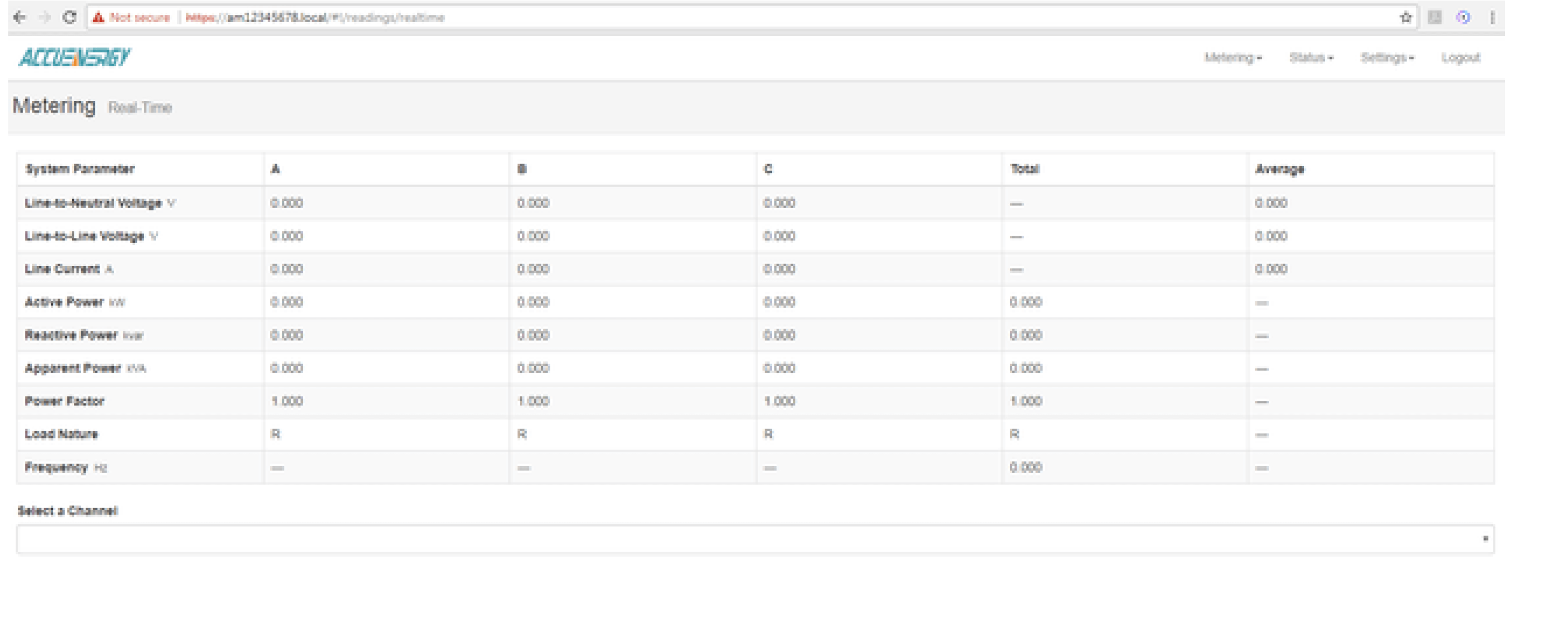Click the Line-to-Neutral Voltage row label
Viewport: 1568px width, 625px height.
93,203
